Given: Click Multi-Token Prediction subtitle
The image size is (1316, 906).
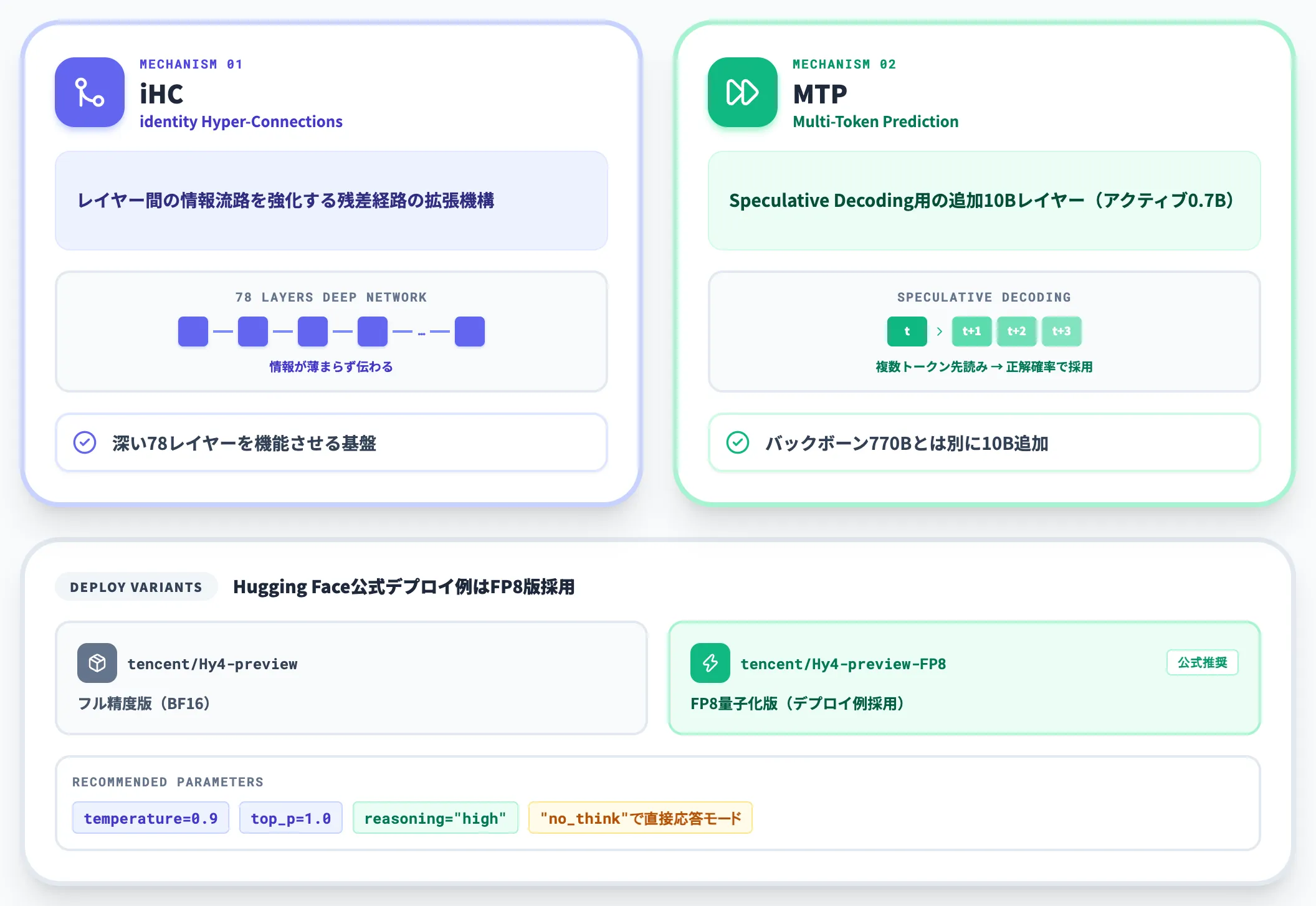Looking at the screenshot, I should click(x=875, y=122).
